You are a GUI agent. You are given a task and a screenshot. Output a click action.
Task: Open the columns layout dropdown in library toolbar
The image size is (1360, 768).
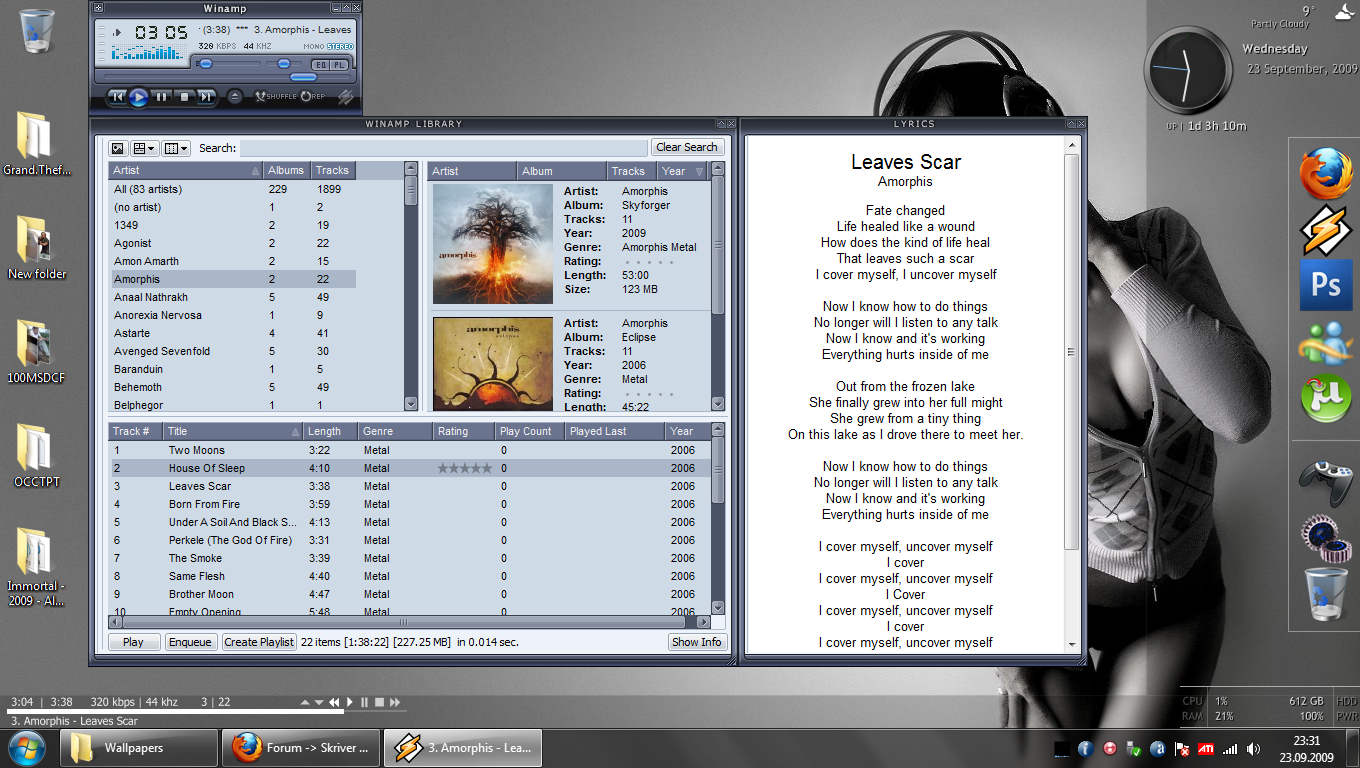pos(175,148)
